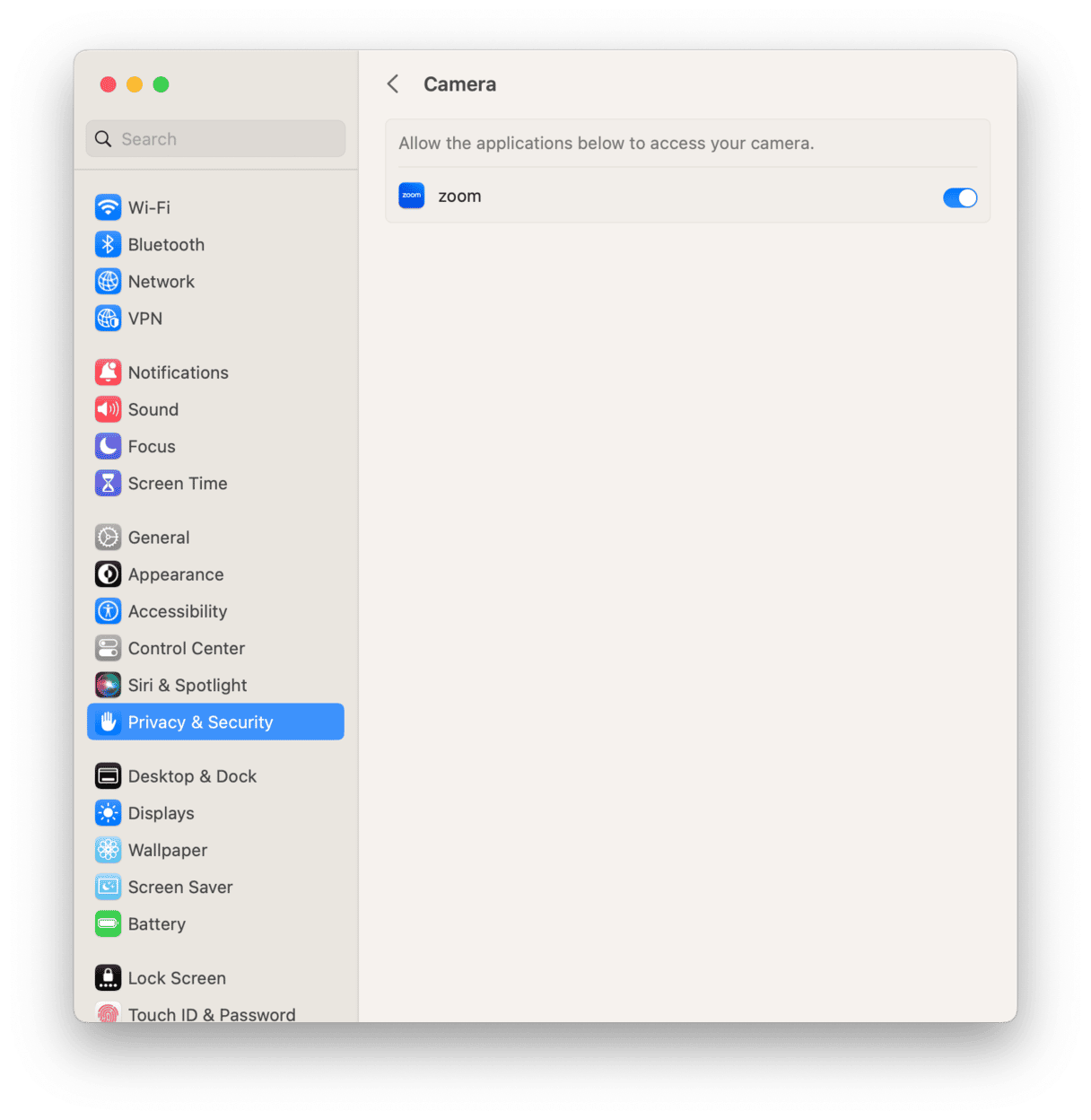Select Focus label in sidebar
Viewport: 1091px width, 1120px height.
coord(152,446)
